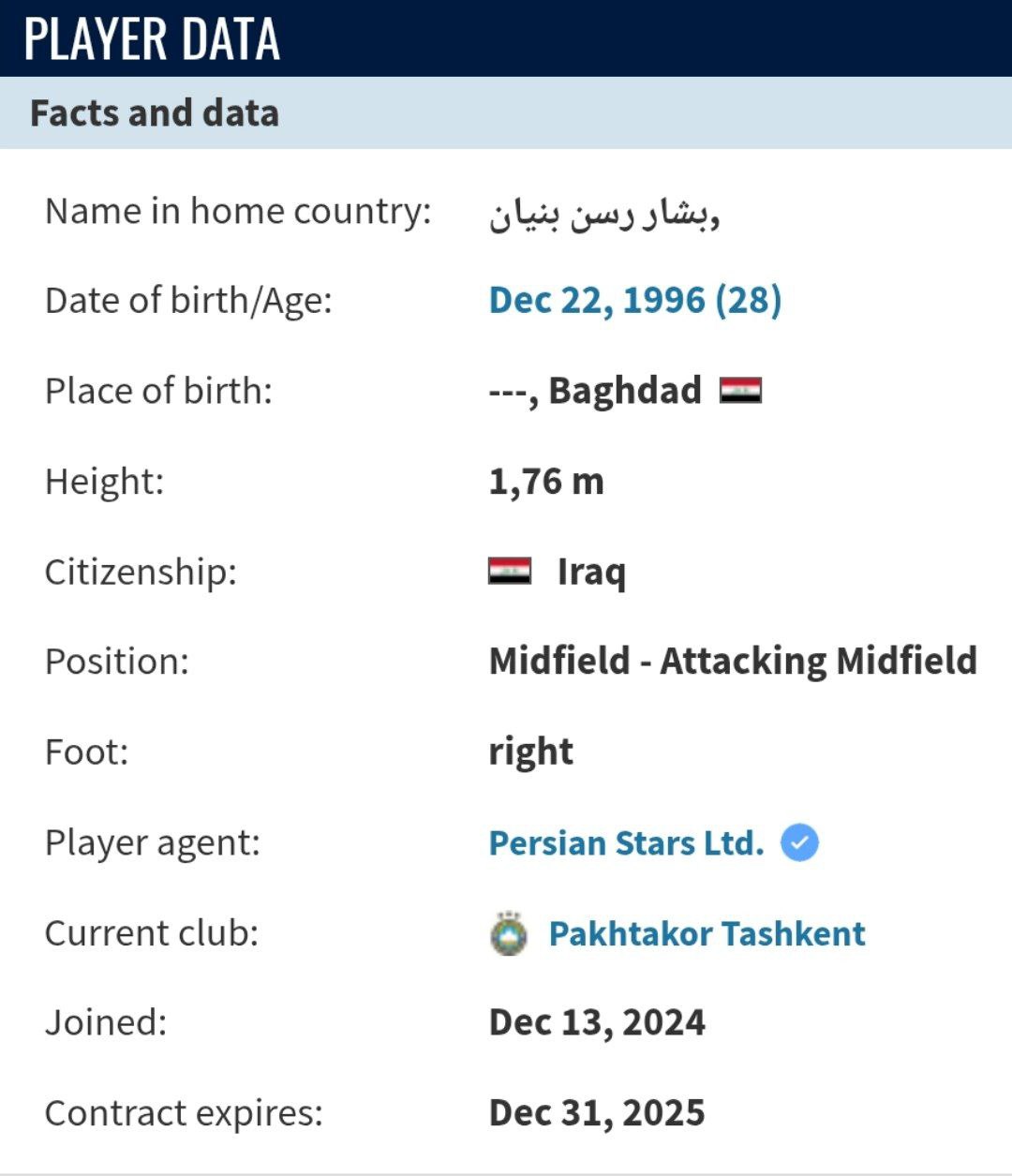The width and height of the screenshot is (1012, 1176).
Task: Select the Arabic name text
Action: [x=604, y=213]
